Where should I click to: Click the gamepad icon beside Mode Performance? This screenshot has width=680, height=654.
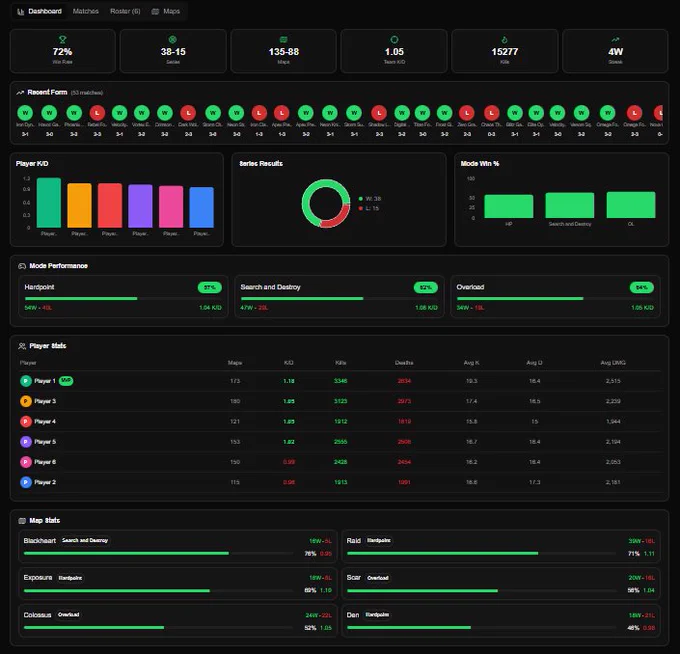click(x=22, y=266)
